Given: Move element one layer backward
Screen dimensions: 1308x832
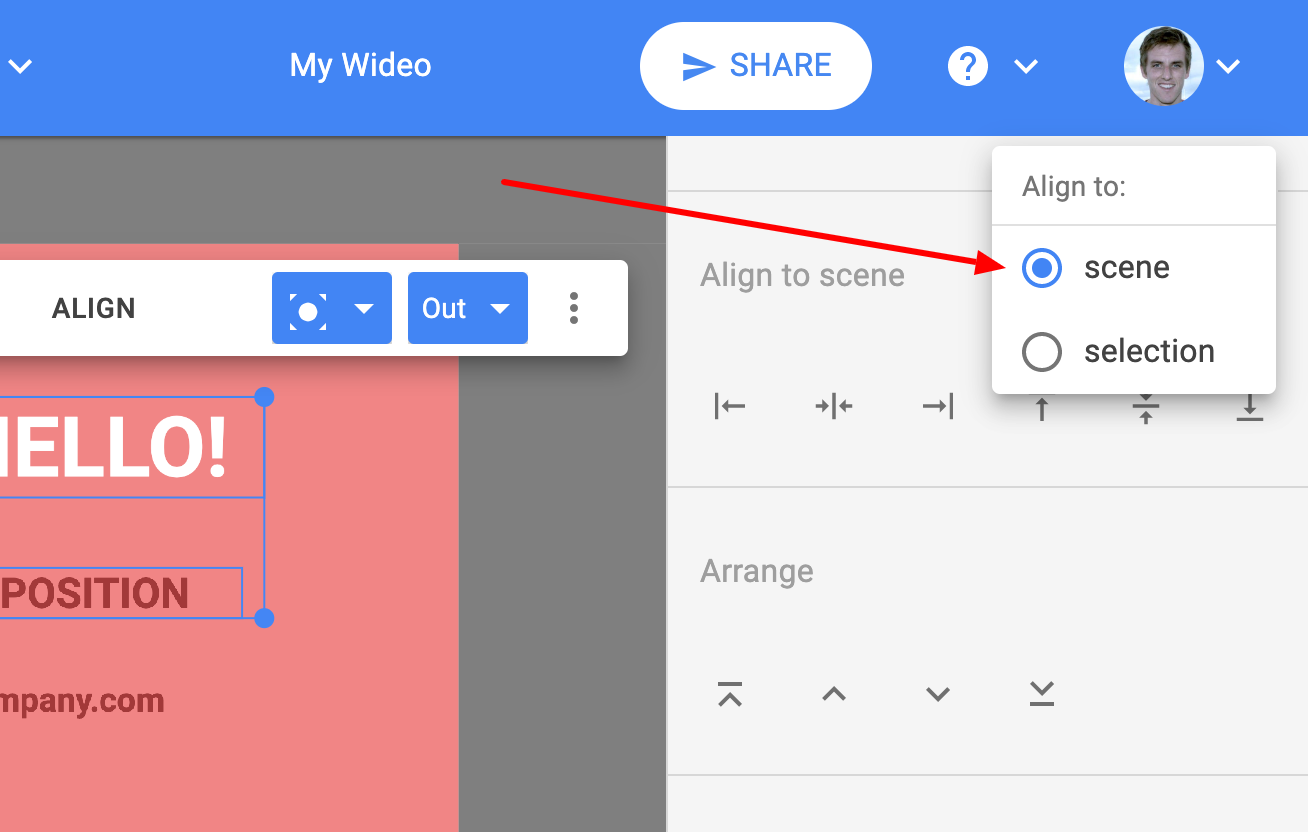Looking at the screenshot, I should coord(937,693).
